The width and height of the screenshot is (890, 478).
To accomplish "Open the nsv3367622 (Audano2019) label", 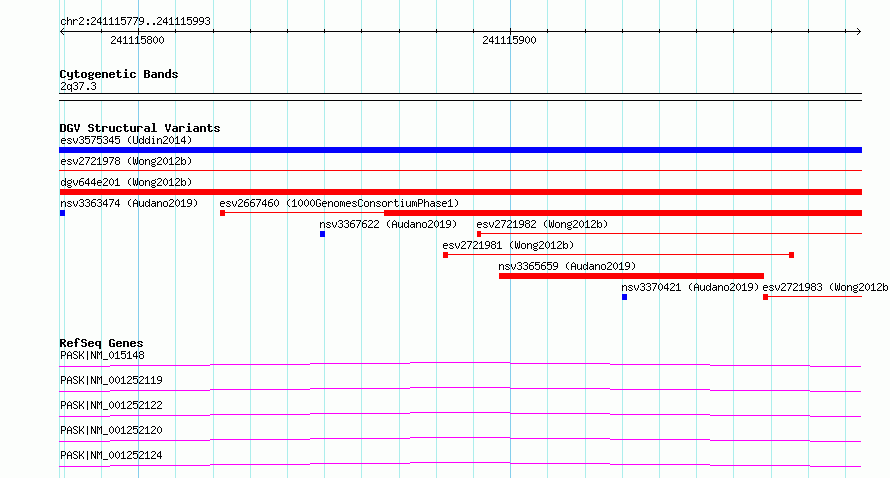I will click(388, 224).
